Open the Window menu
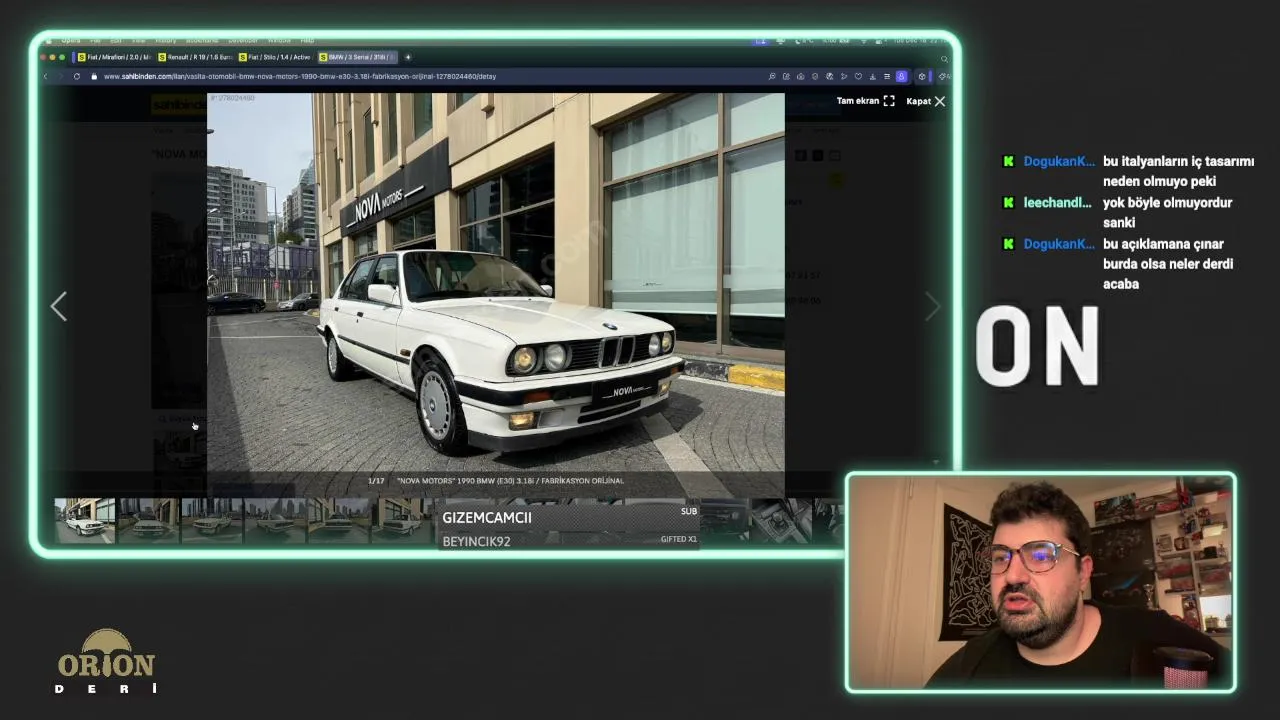The width and height of the screenshot is (1280, 720). pos(279,41)
